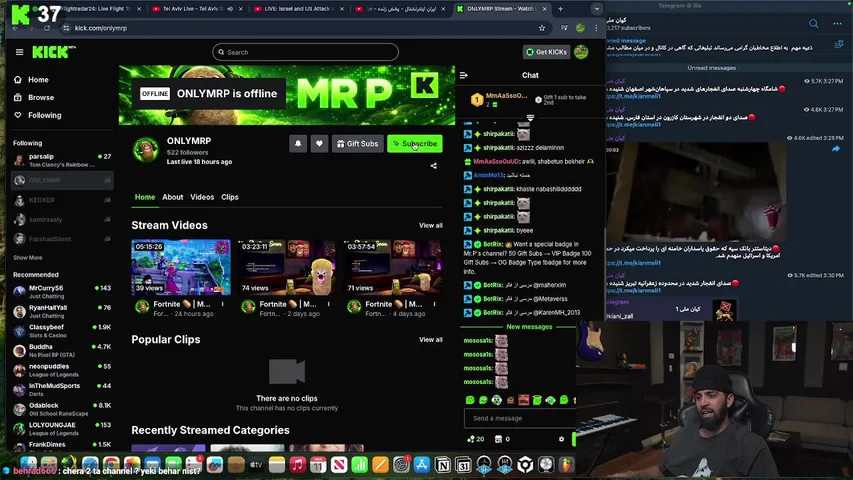Insert first green Kick emote in chat
Screen dimensions: 853x480
470,400
